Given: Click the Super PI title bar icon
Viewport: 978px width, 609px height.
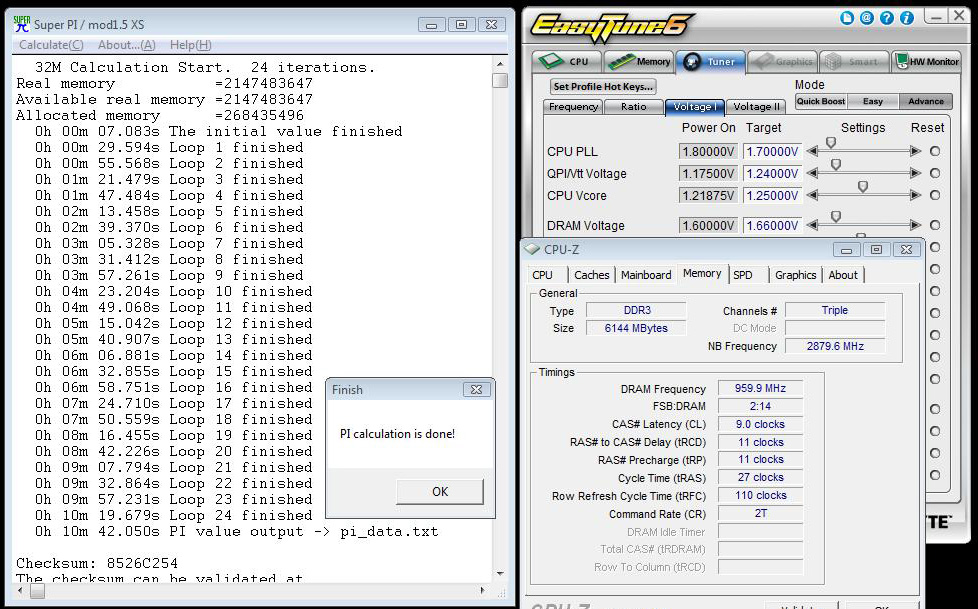Looking at the screenshot, I should 21,24.
